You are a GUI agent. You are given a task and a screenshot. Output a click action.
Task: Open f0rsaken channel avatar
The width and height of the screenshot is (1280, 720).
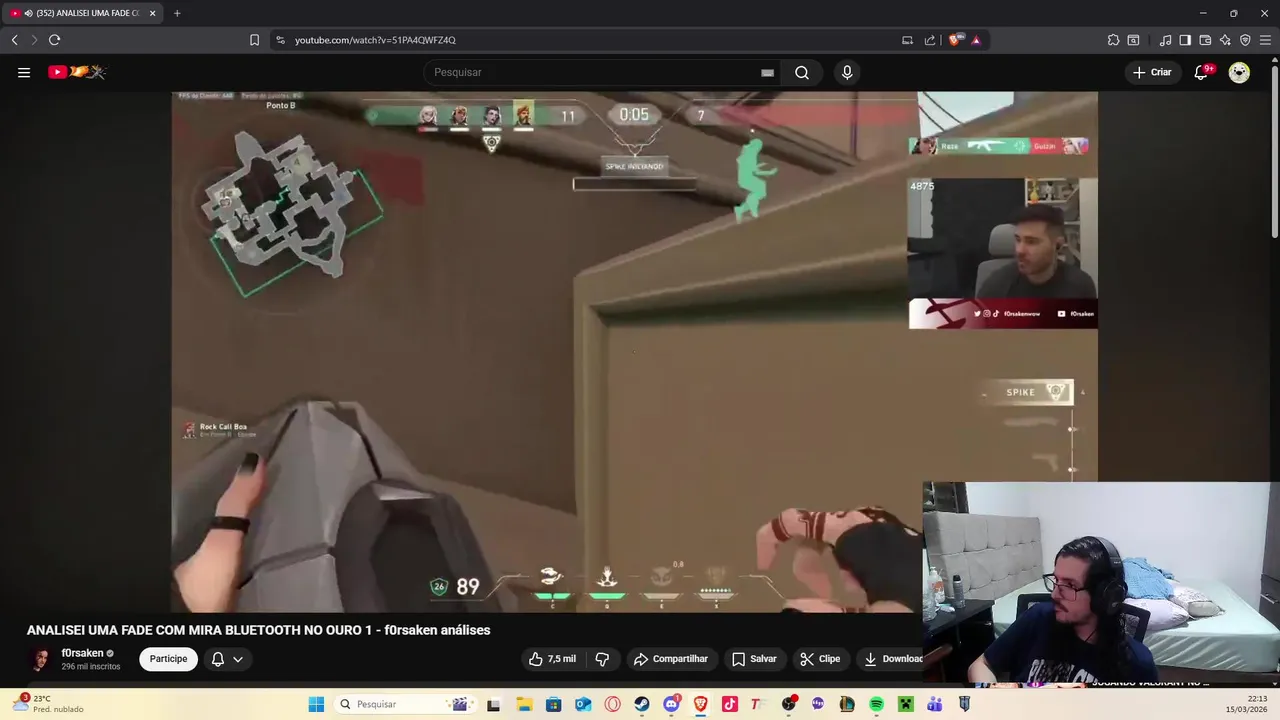point(41,659)
